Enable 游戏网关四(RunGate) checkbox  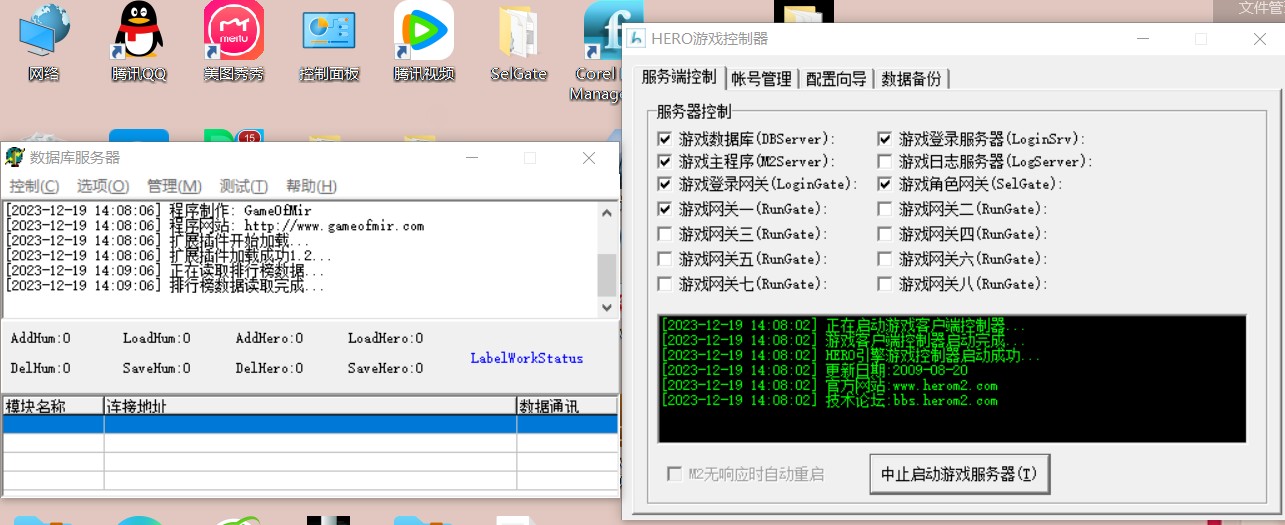tap(885, 234)
